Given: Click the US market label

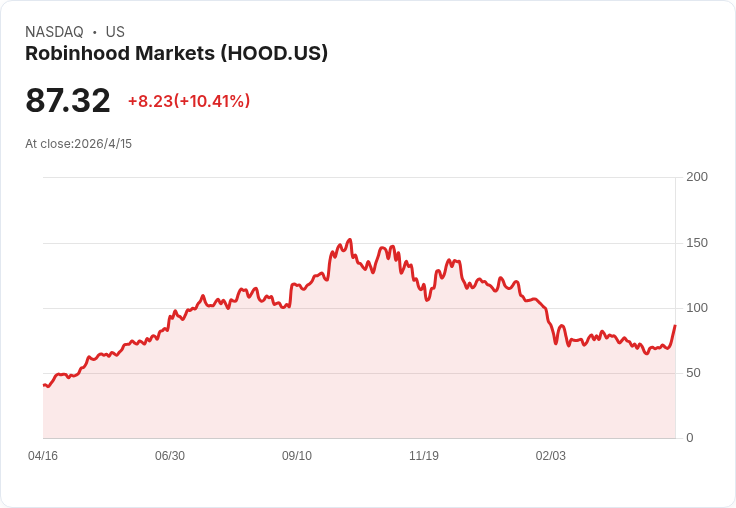Looking at the screenshot, I should (115, 32).
